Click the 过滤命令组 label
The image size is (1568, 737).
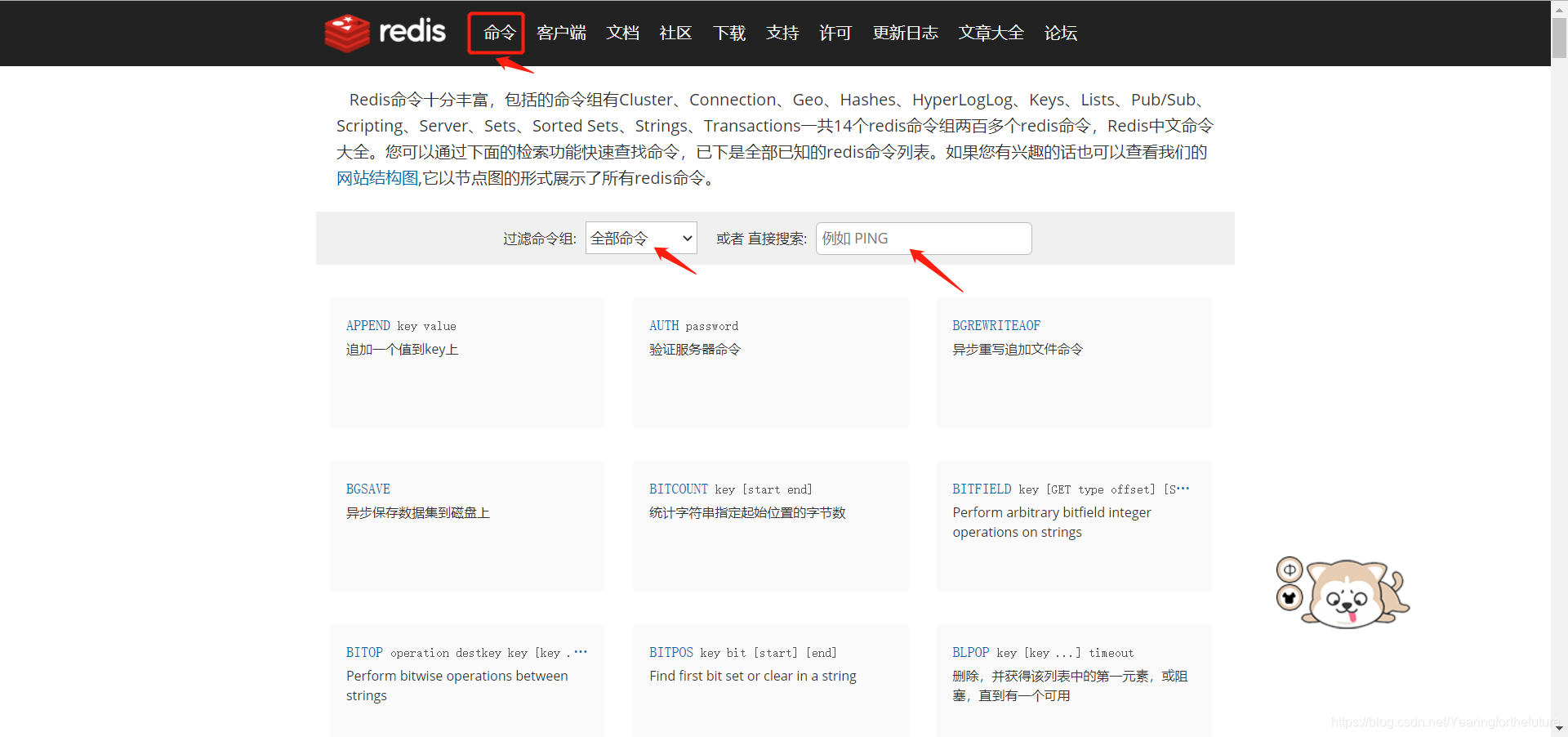coord(539,239)
